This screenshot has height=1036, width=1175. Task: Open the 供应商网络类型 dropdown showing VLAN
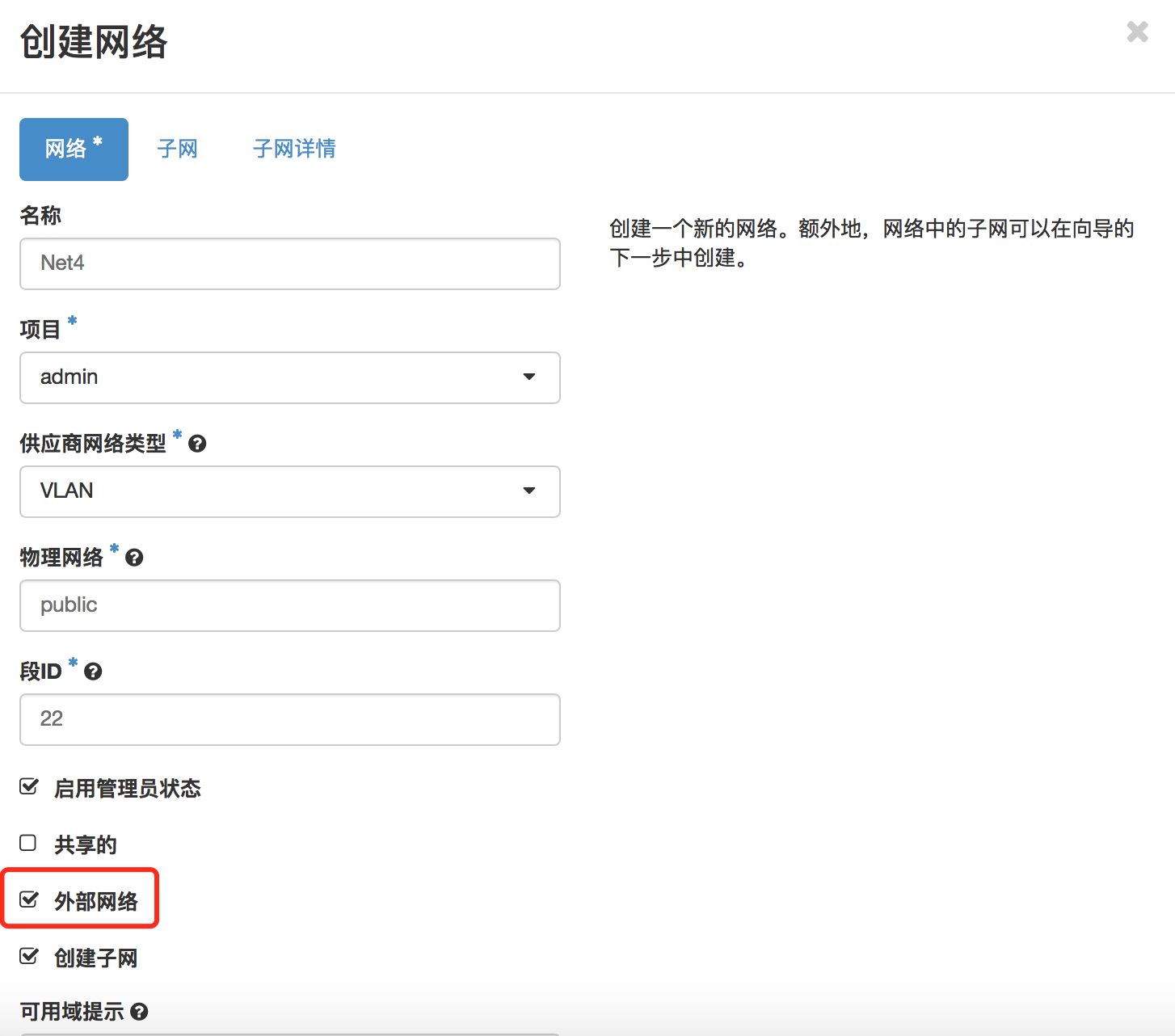click(290, 491)
